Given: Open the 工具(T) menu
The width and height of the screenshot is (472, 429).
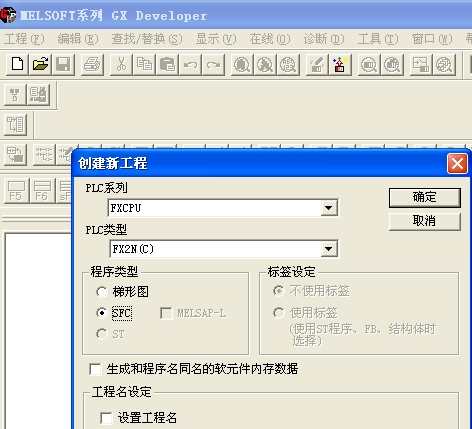Looking at the screenshot, I should coord(378,39).
